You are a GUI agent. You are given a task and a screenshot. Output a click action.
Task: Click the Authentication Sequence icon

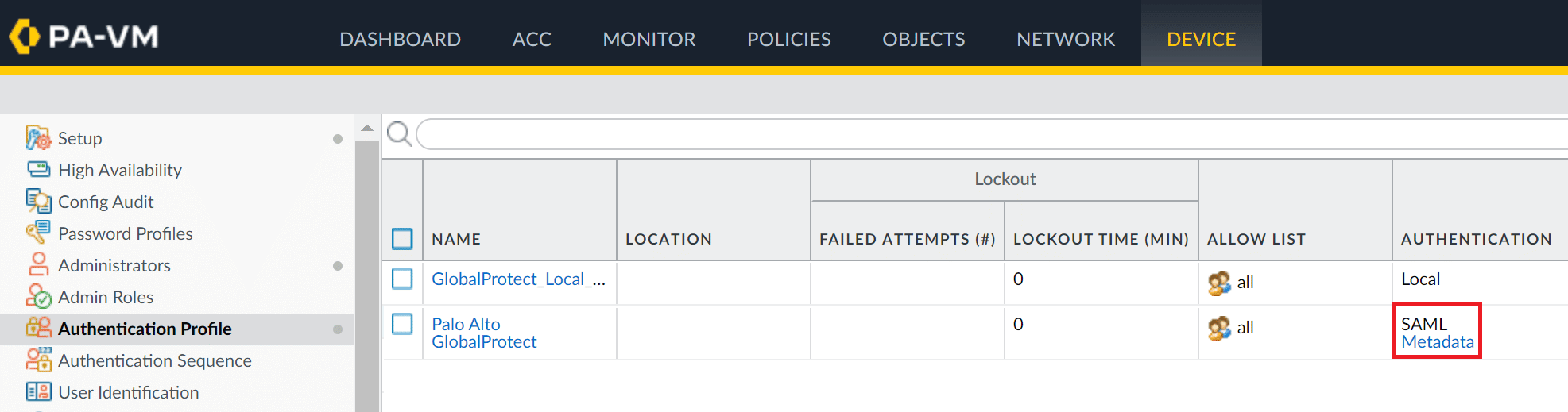pos(38,360)
